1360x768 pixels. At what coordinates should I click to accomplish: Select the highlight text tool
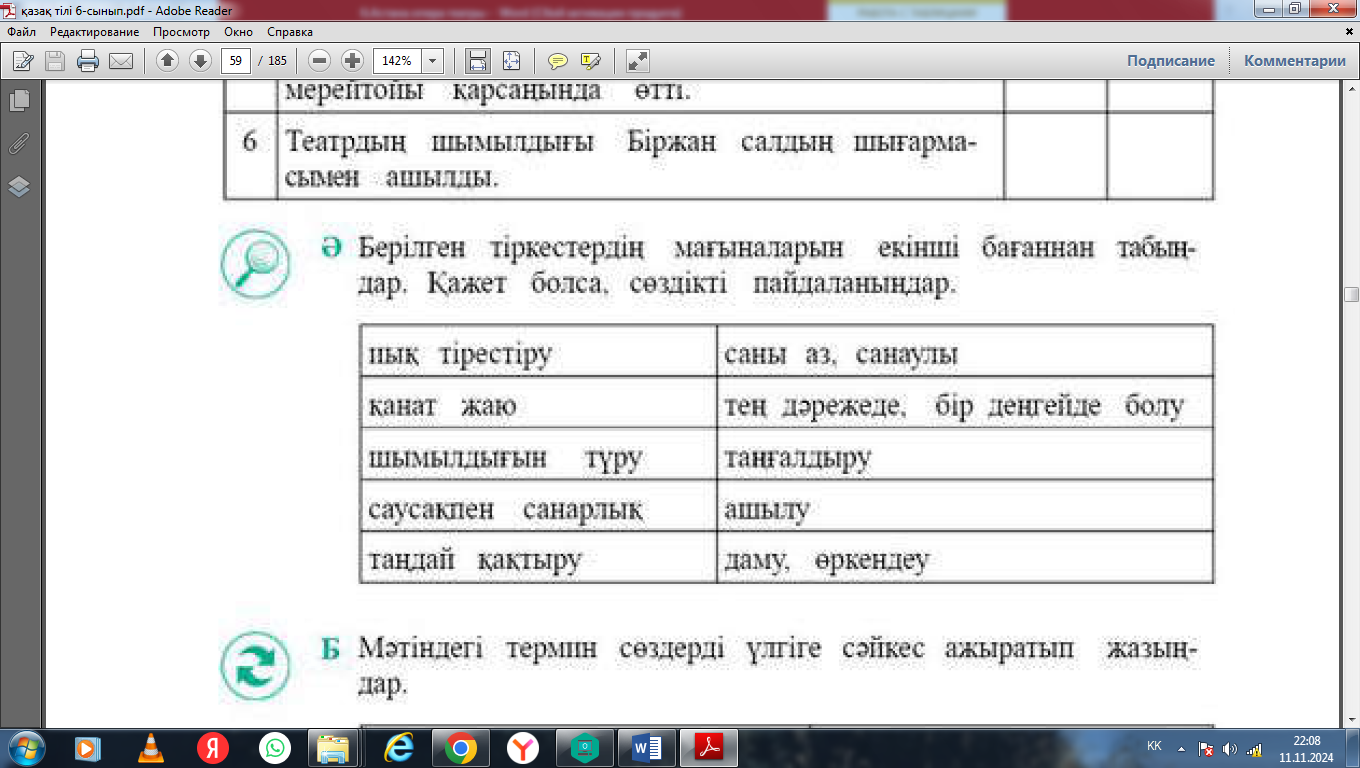point(590,61)
